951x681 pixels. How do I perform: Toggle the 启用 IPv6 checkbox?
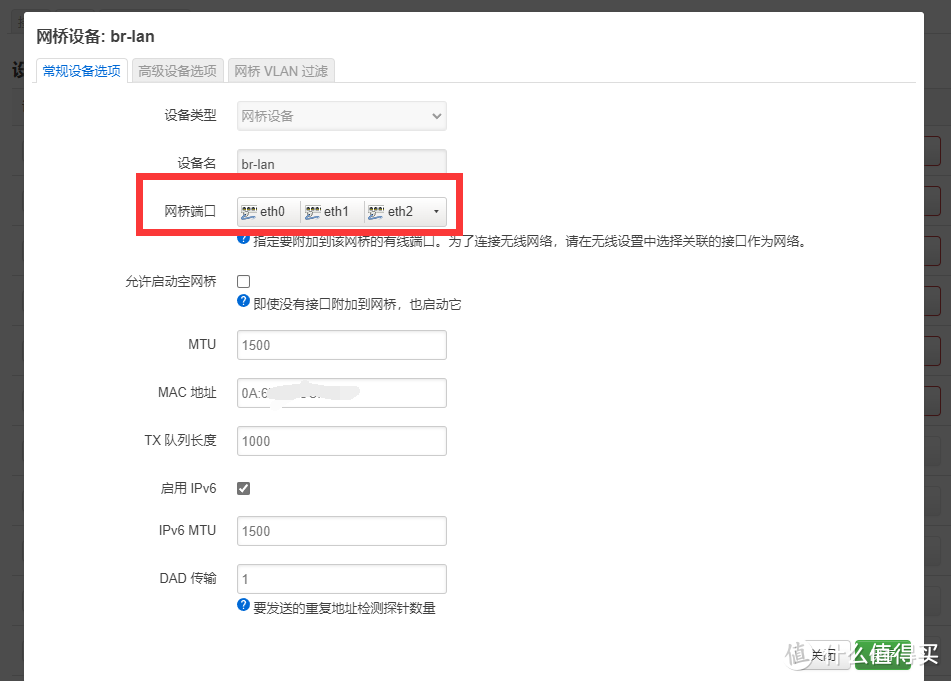[243, 488]
